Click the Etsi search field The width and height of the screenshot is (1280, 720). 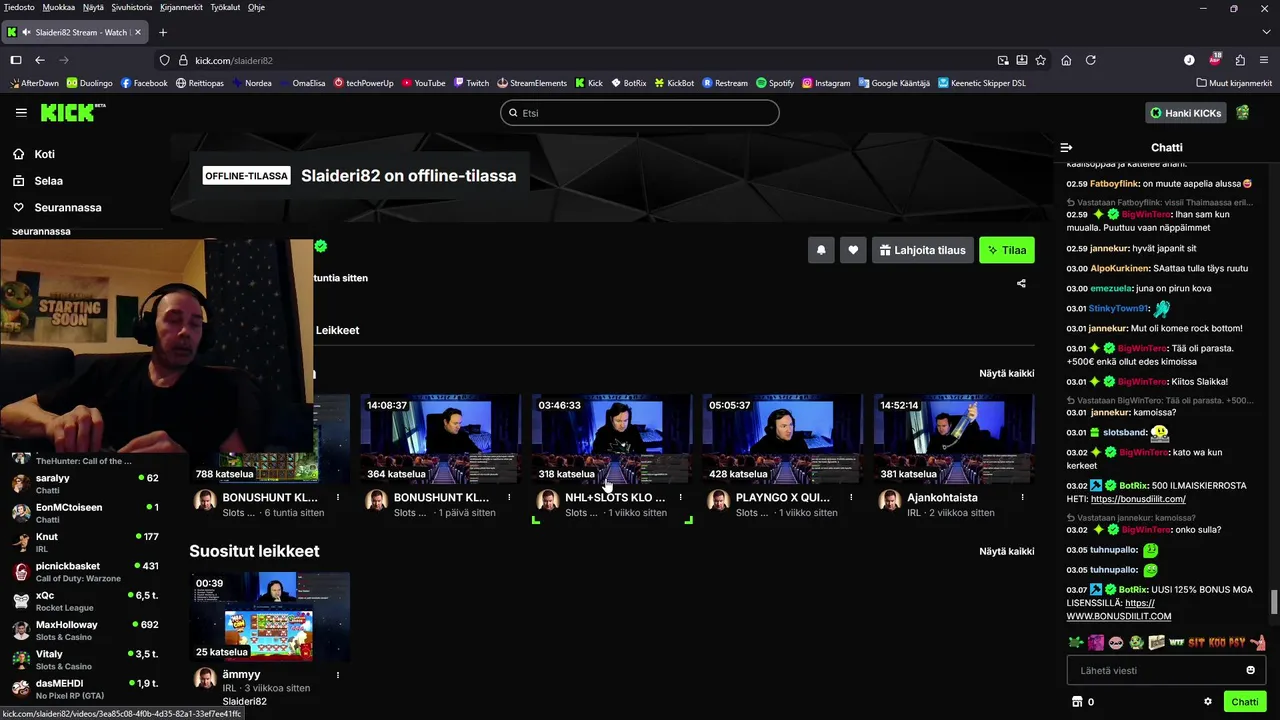pyautogui.click(x=640, y=113)
